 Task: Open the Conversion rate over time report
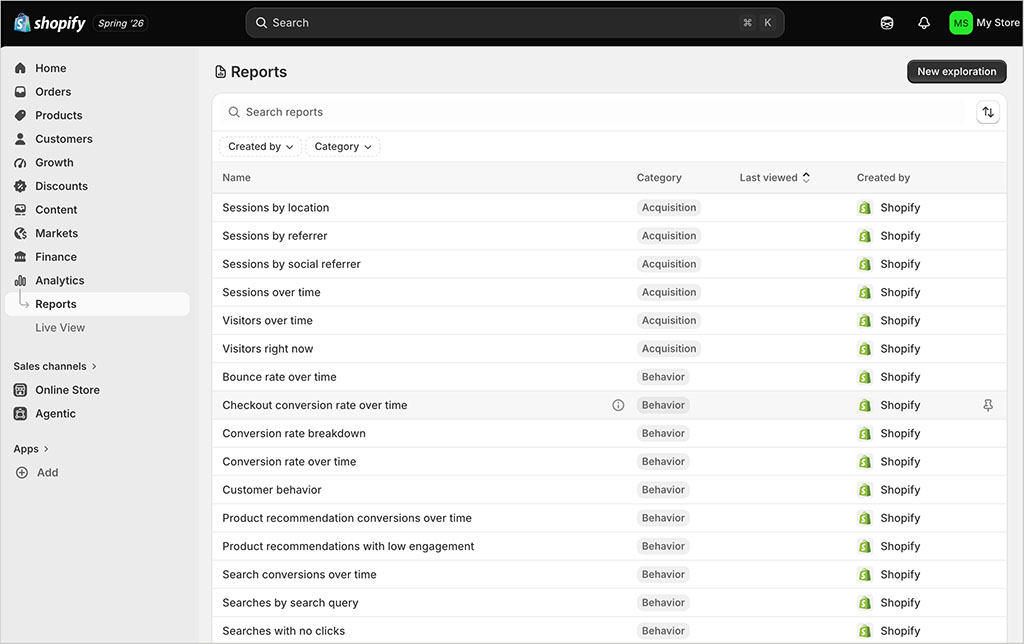point(289,462)
